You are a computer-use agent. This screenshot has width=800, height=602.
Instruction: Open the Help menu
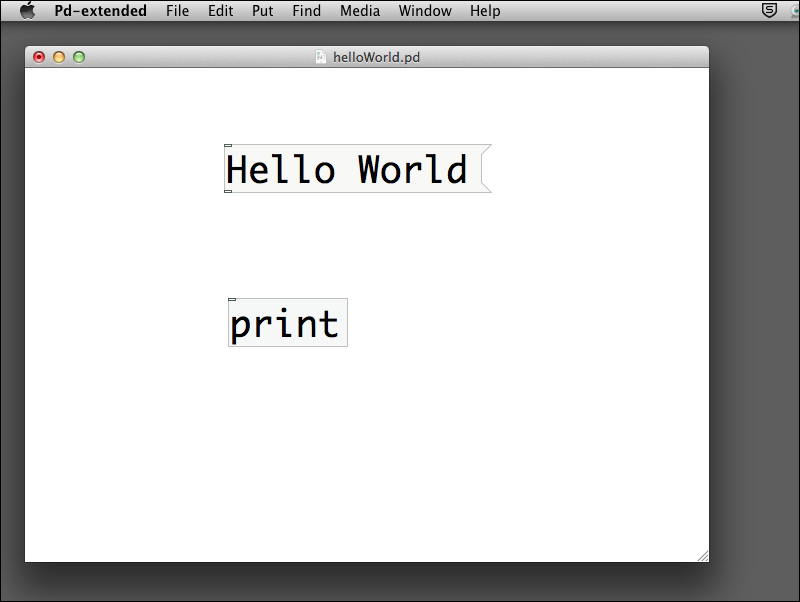coord(485,11)
